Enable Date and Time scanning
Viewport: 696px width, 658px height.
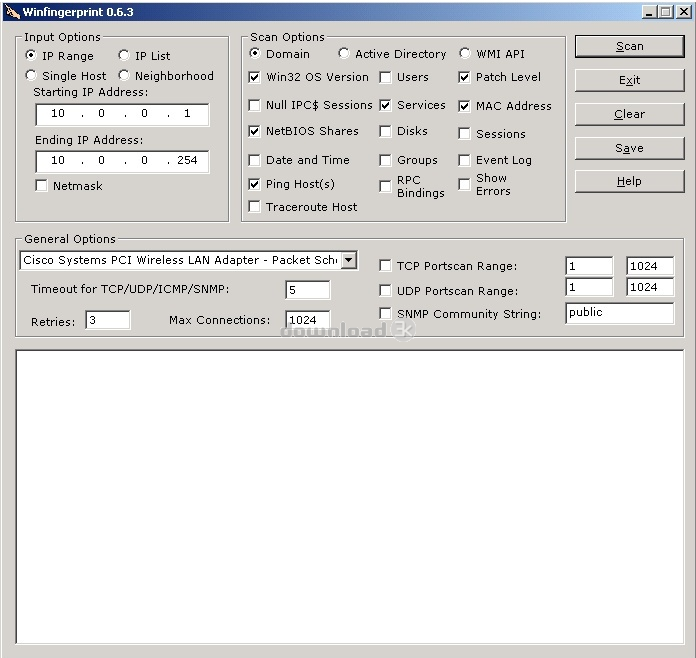254,160
